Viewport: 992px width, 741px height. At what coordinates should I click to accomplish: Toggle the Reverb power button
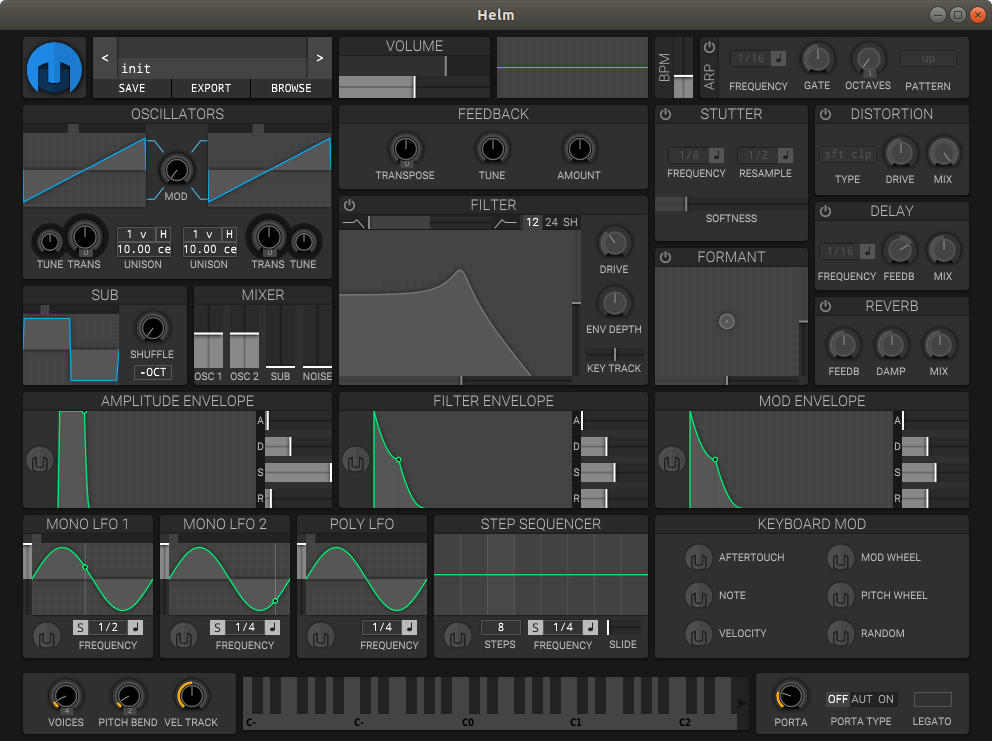click(826, 306)
